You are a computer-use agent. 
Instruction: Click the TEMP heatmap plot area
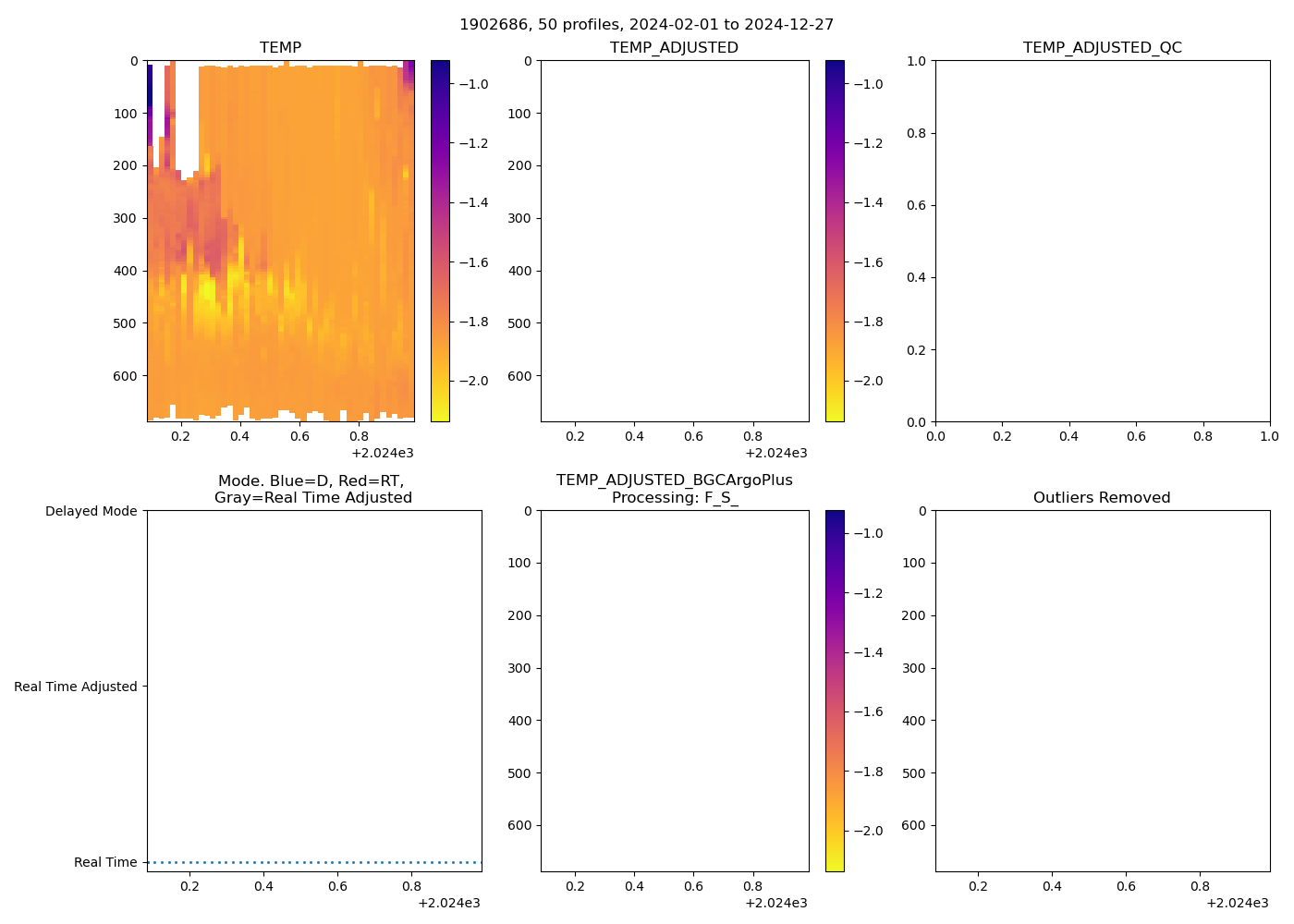(x=280, y=240)
